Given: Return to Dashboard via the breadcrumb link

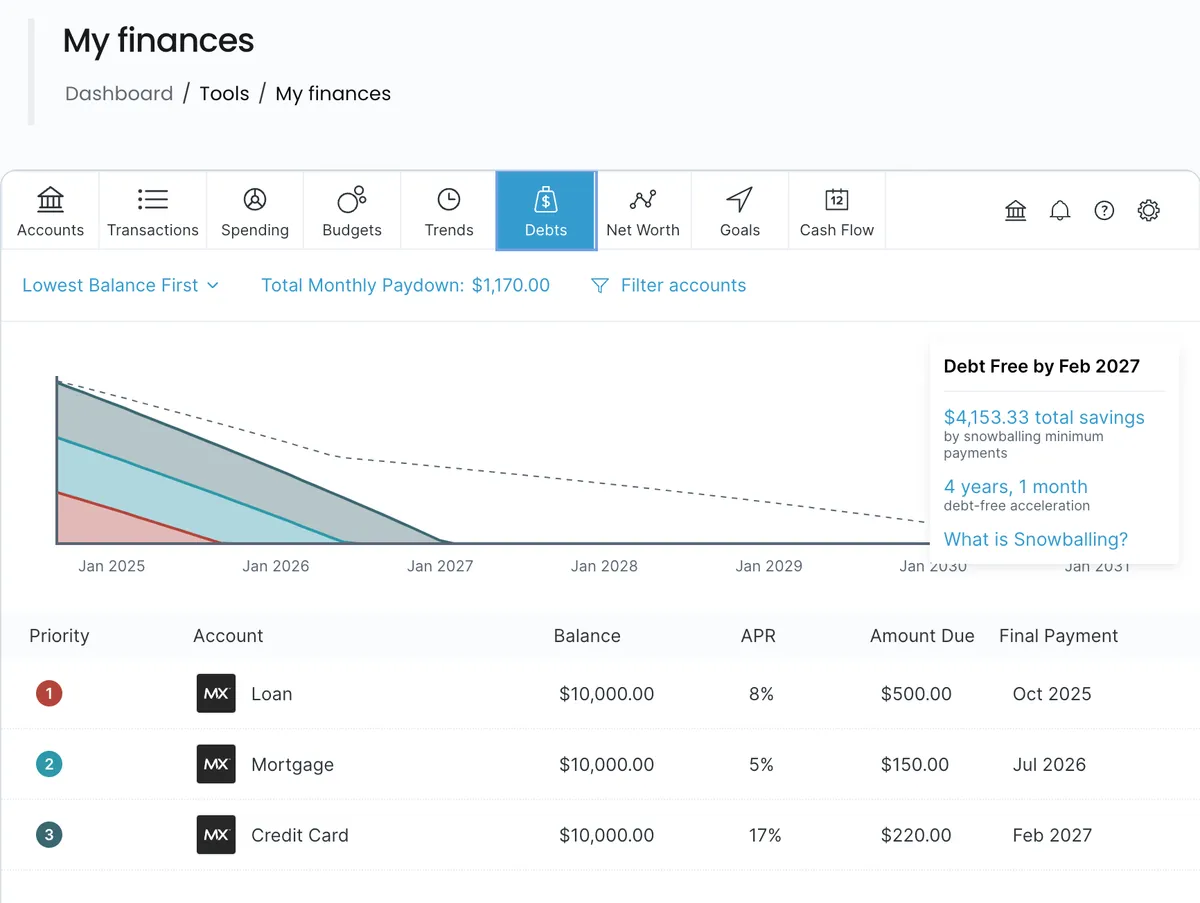Looking at the screenshot, I should point(119,93).
